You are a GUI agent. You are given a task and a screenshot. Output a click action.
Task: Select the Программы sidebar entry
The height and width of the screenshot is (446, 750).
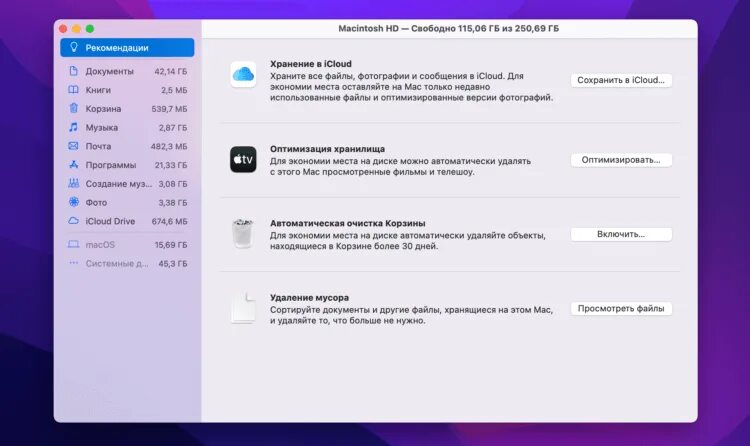click(127, 165)
